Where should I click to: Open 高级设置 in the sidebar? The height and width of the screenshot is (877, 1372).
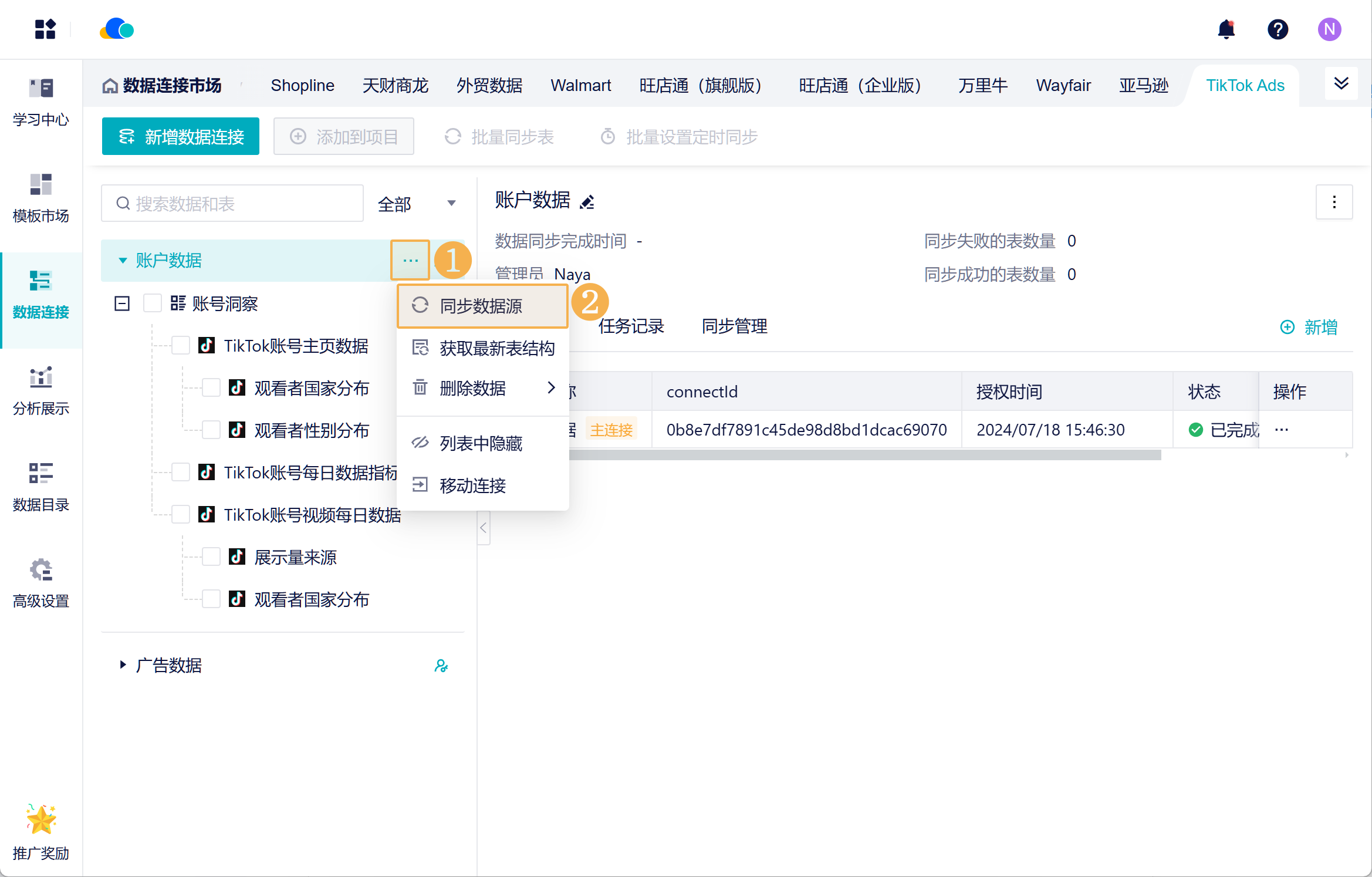[x=41, y=583]
